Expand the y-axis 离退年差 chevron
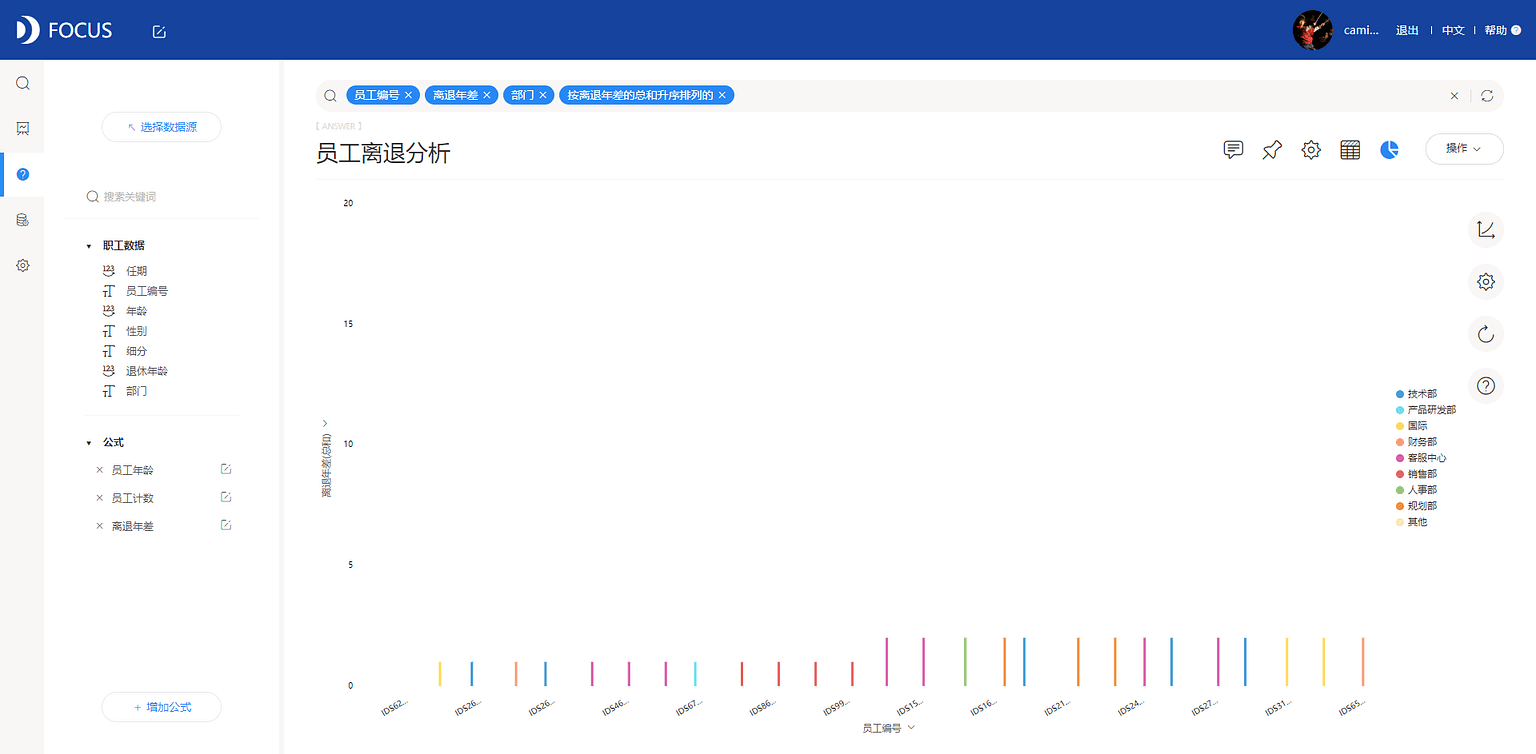The height and width of the screenshot is (754, 1536). (325, 423)
